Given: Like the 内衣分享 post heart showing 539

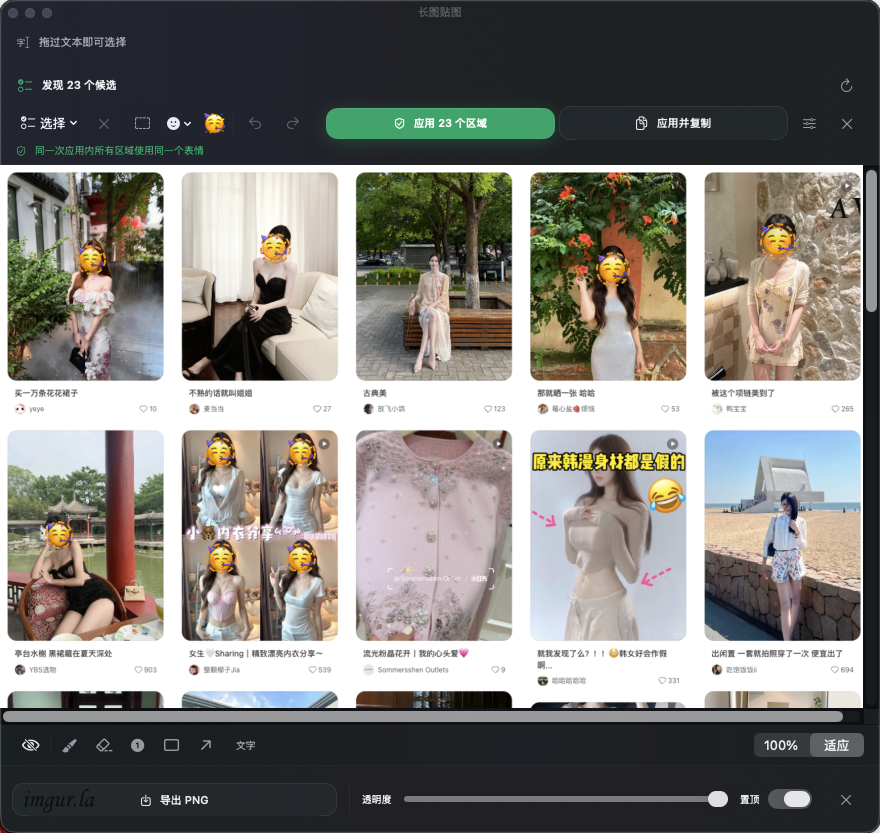Looking at the screenshot, I should (x=313, y=670).
